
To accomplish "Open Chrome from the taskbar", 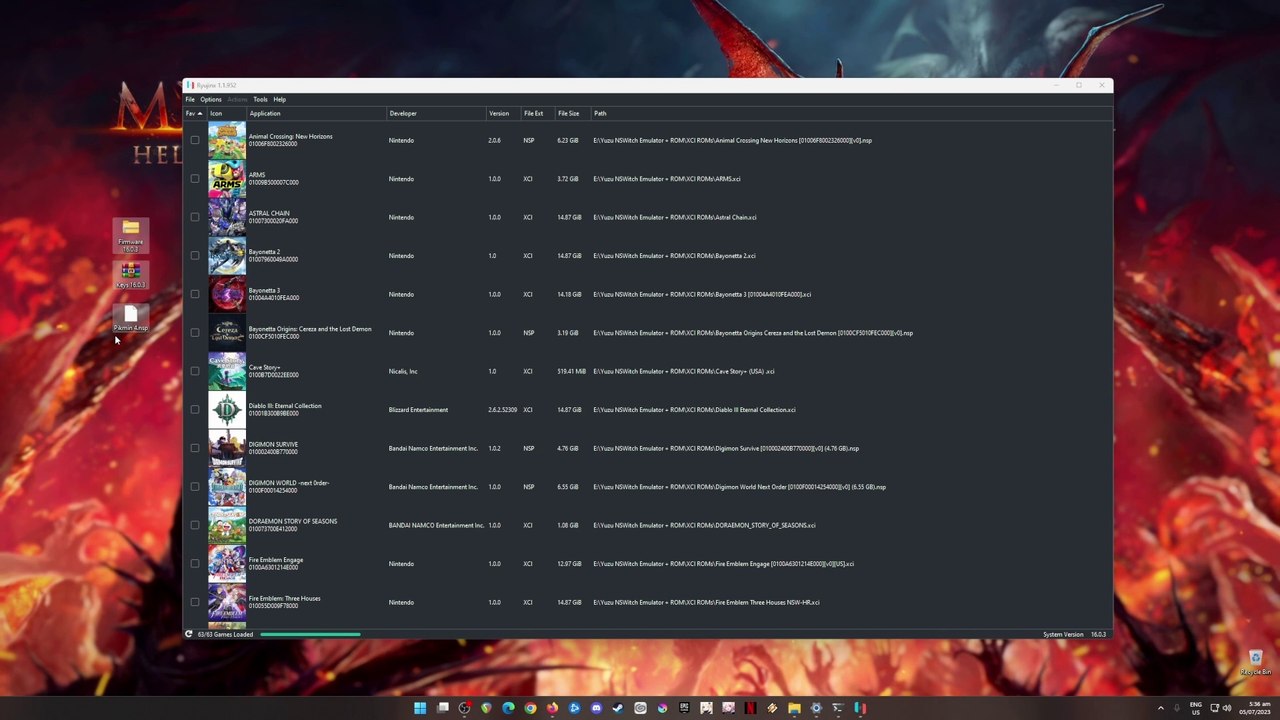I will coord(530,708).
